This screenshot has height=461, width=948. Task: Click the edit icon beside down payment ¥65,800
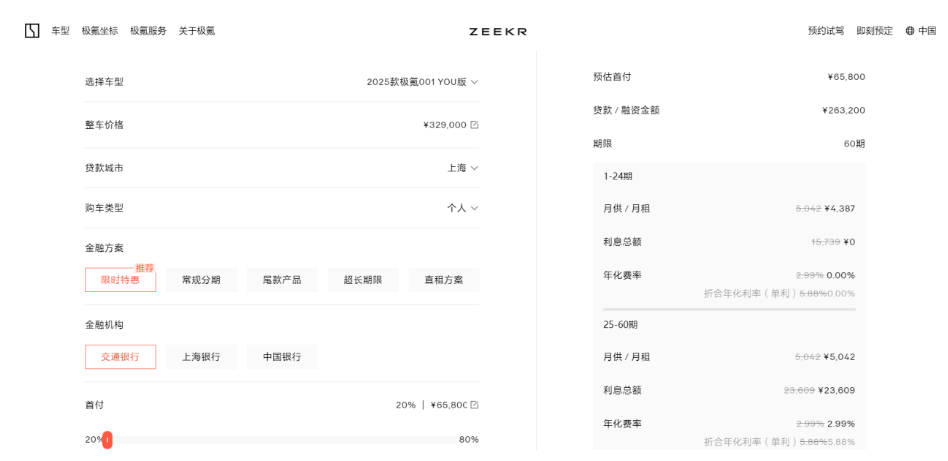pos(475,405)
